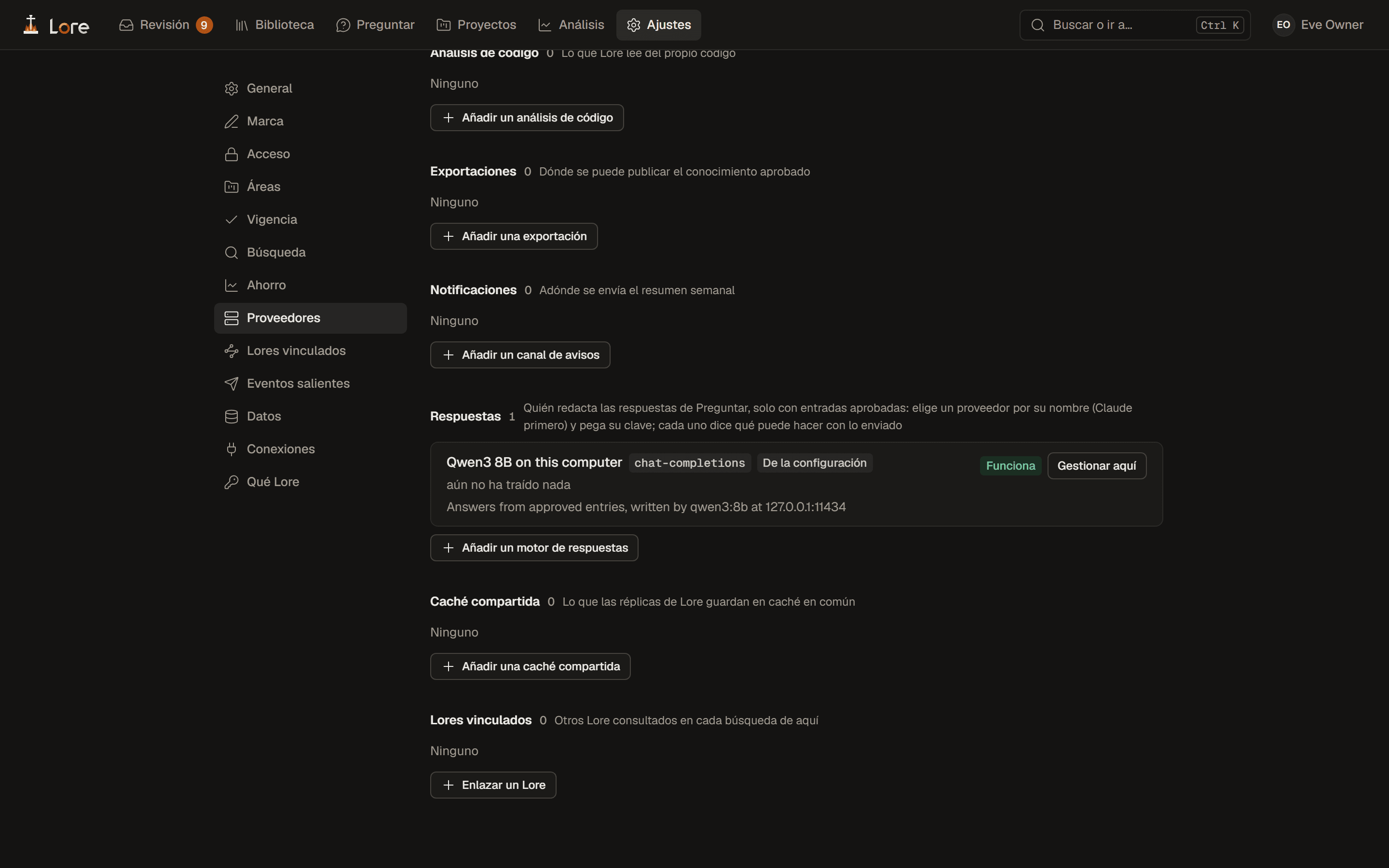The image size is (1389, 868).
Task: Switch to the Proyectos tab
Action: click(x=477, y=25)
